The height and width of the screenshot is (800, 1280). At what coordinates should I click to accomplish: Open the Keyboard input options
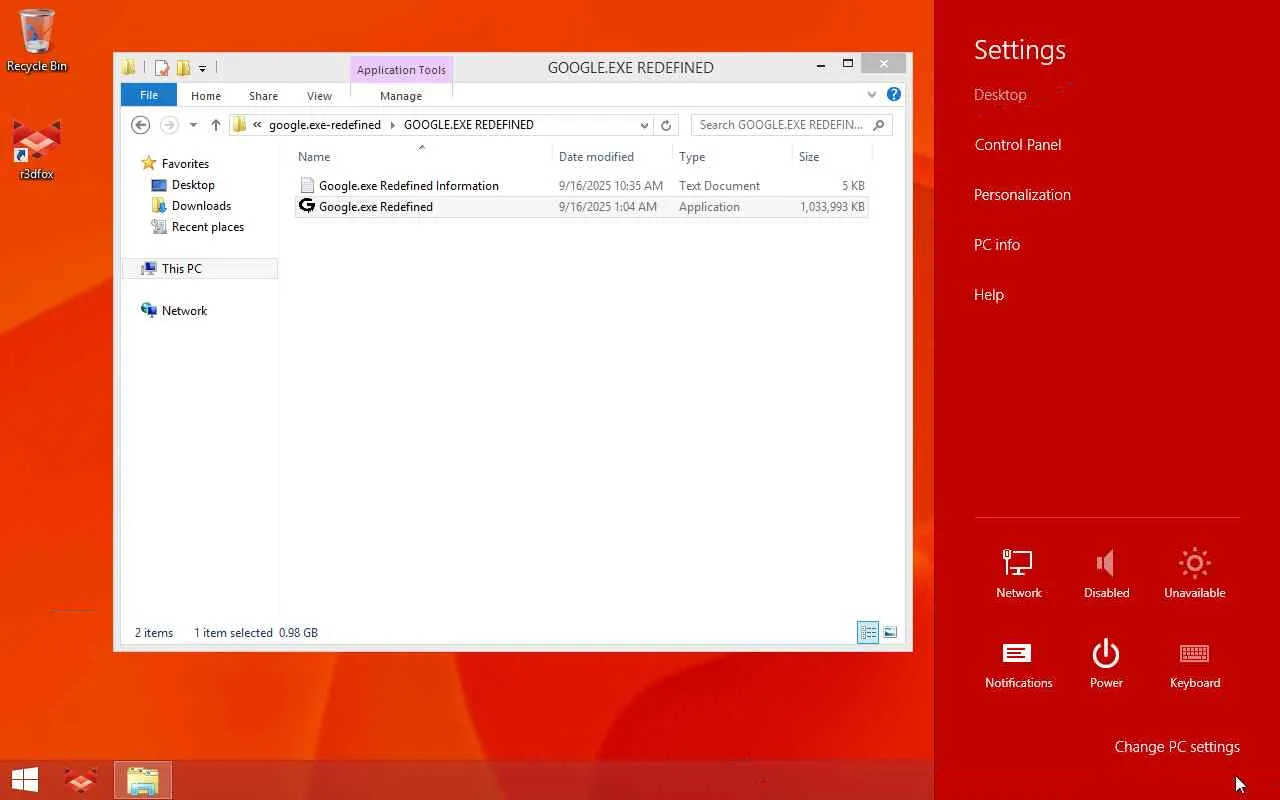tap(1195, 664)
